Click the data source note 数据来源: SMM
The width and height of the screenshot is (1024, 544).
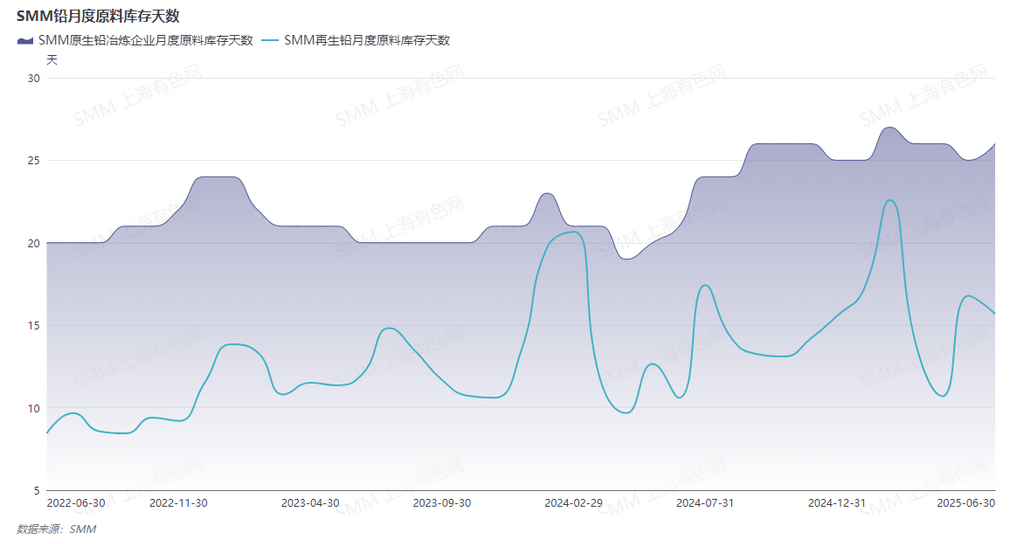57,530
